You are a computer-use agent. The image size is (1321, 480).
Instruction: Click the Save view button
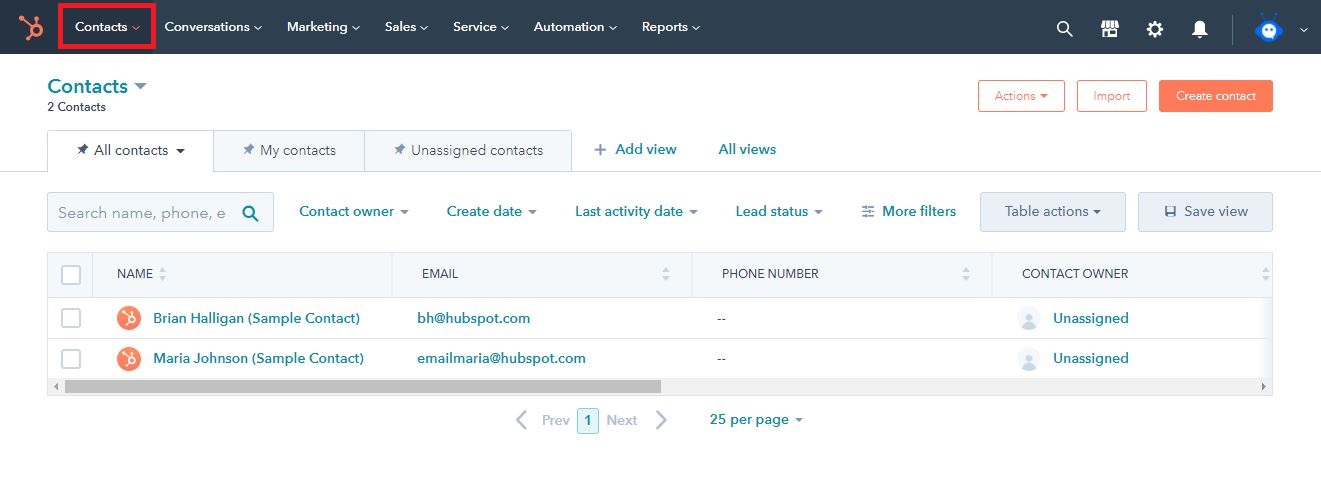pyautogui.click(x=1206, y=212)
